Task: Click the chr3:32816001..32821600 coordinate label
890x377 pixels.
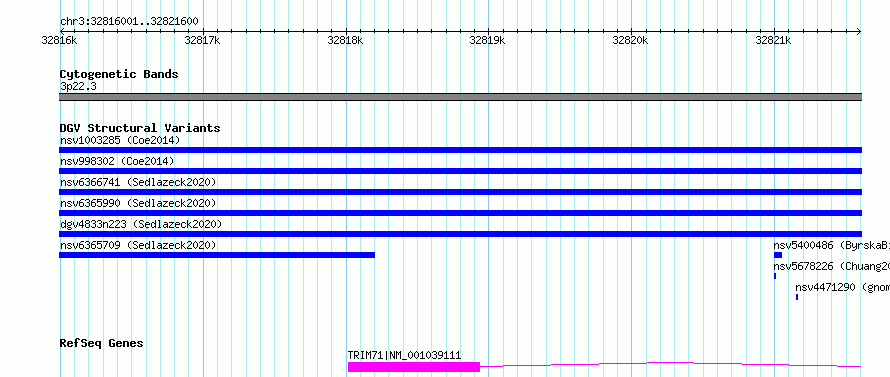Action: tap(129, 22)
